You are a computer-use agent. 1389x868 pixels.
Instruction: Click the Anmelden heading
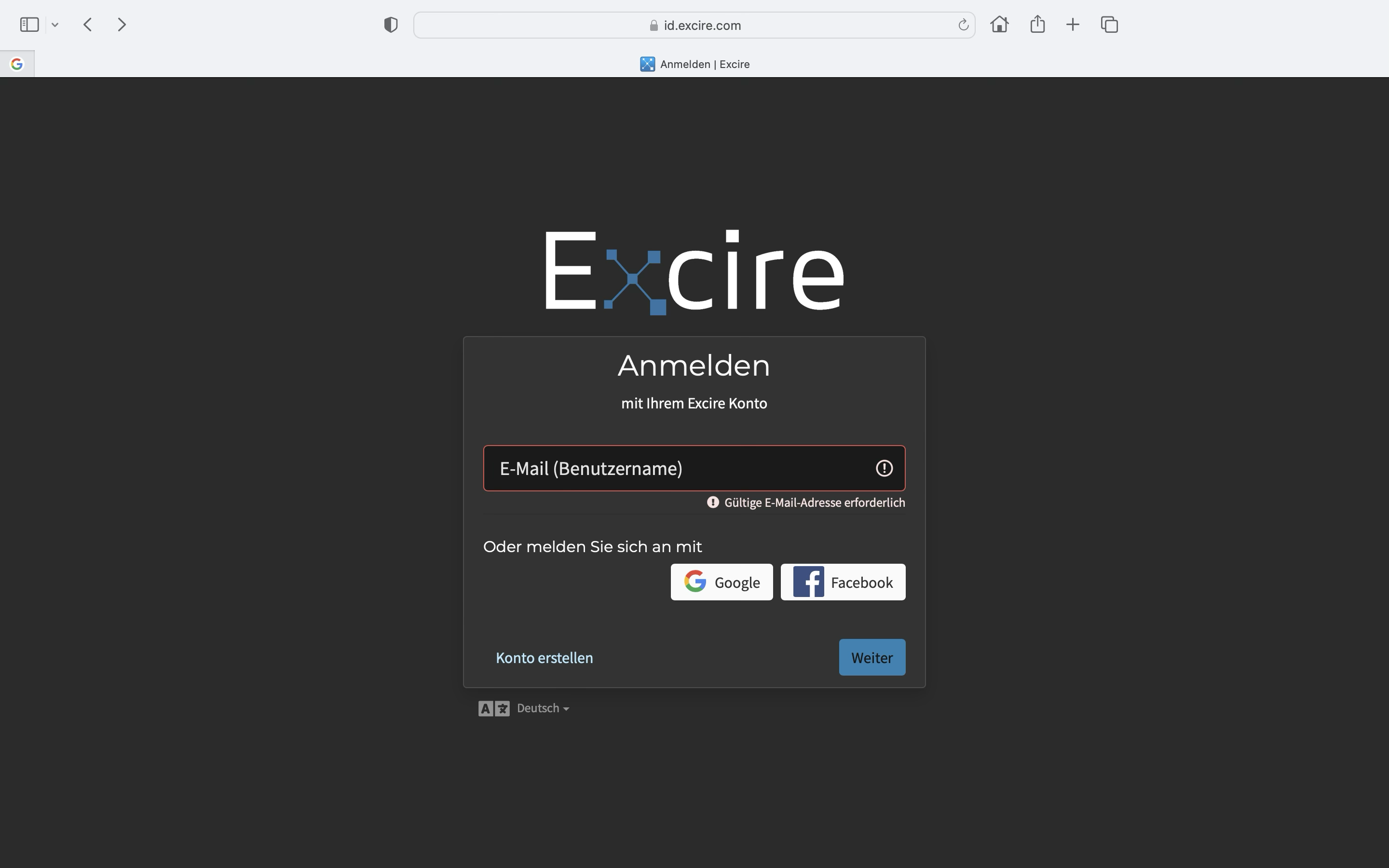(694, 365)
